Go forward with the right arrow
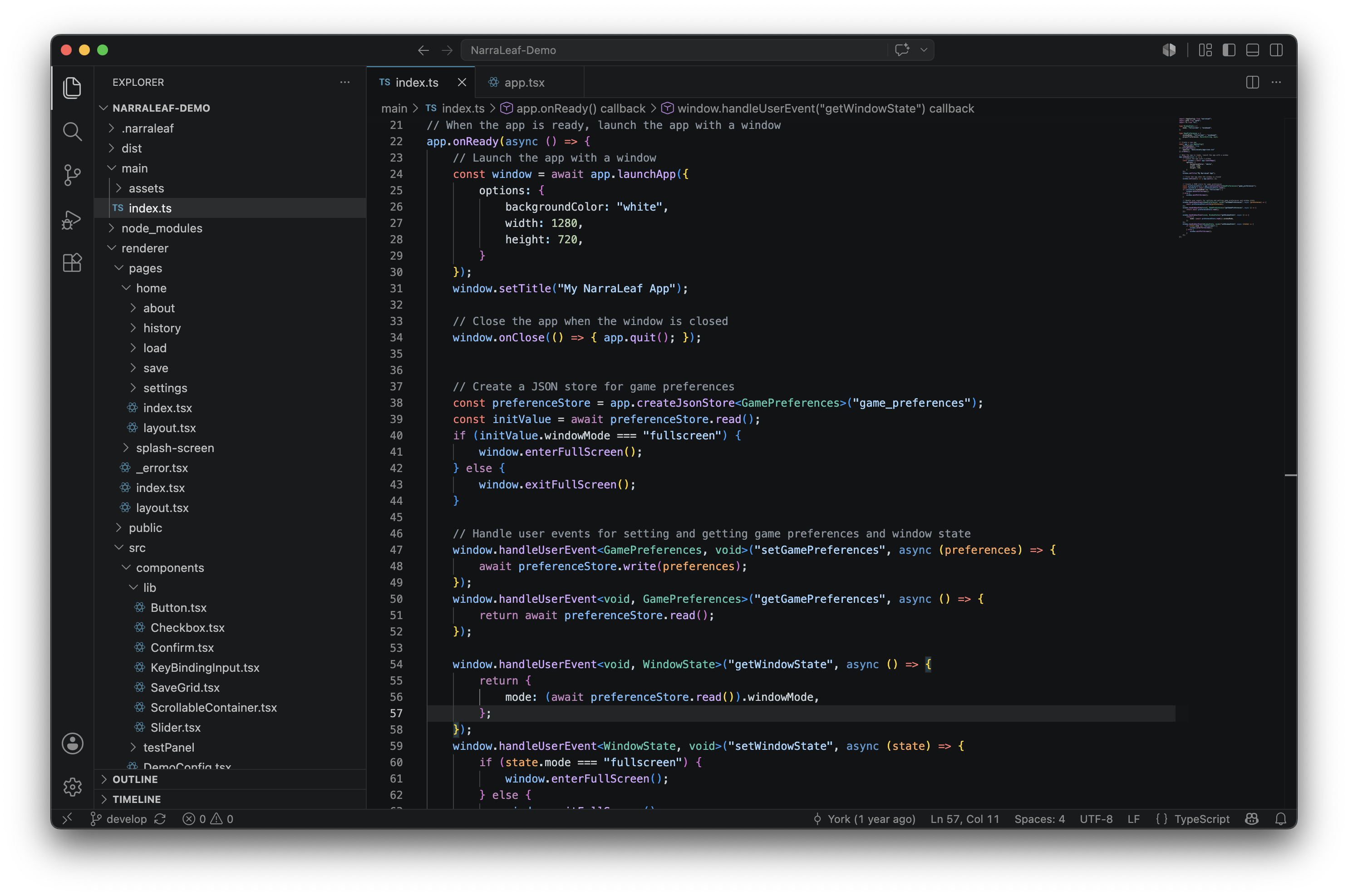The image size is (1348, 896). pos(447,50)
